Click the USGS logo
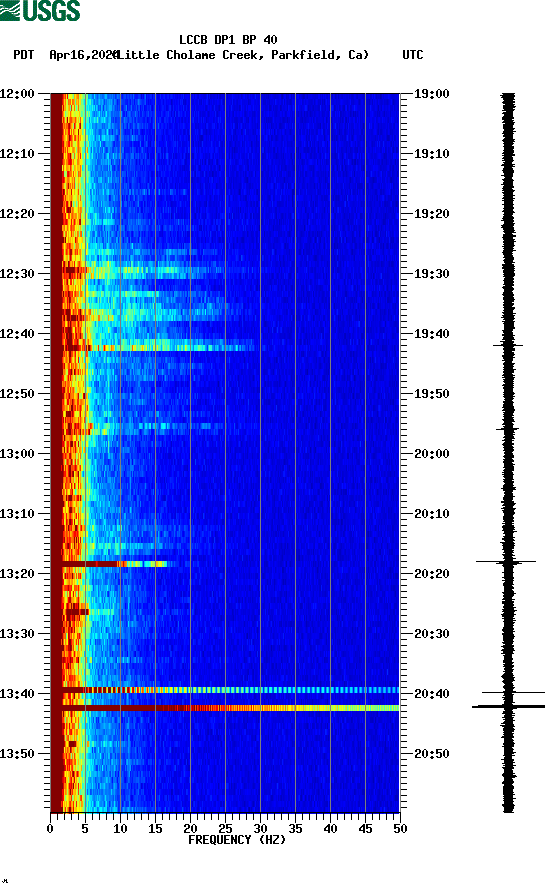The height and width of the screenshot is (892, 552). [x=40, y=10]
